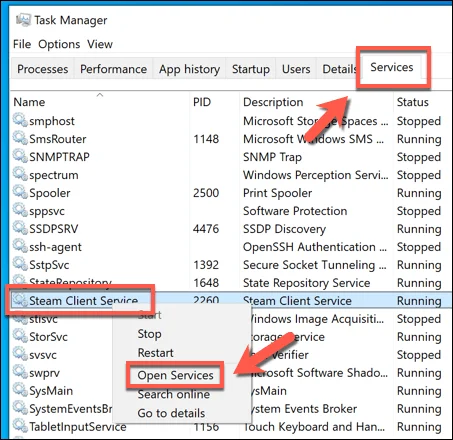
Task: Click the Print Spooler description
Action: (x=277, y=193)
